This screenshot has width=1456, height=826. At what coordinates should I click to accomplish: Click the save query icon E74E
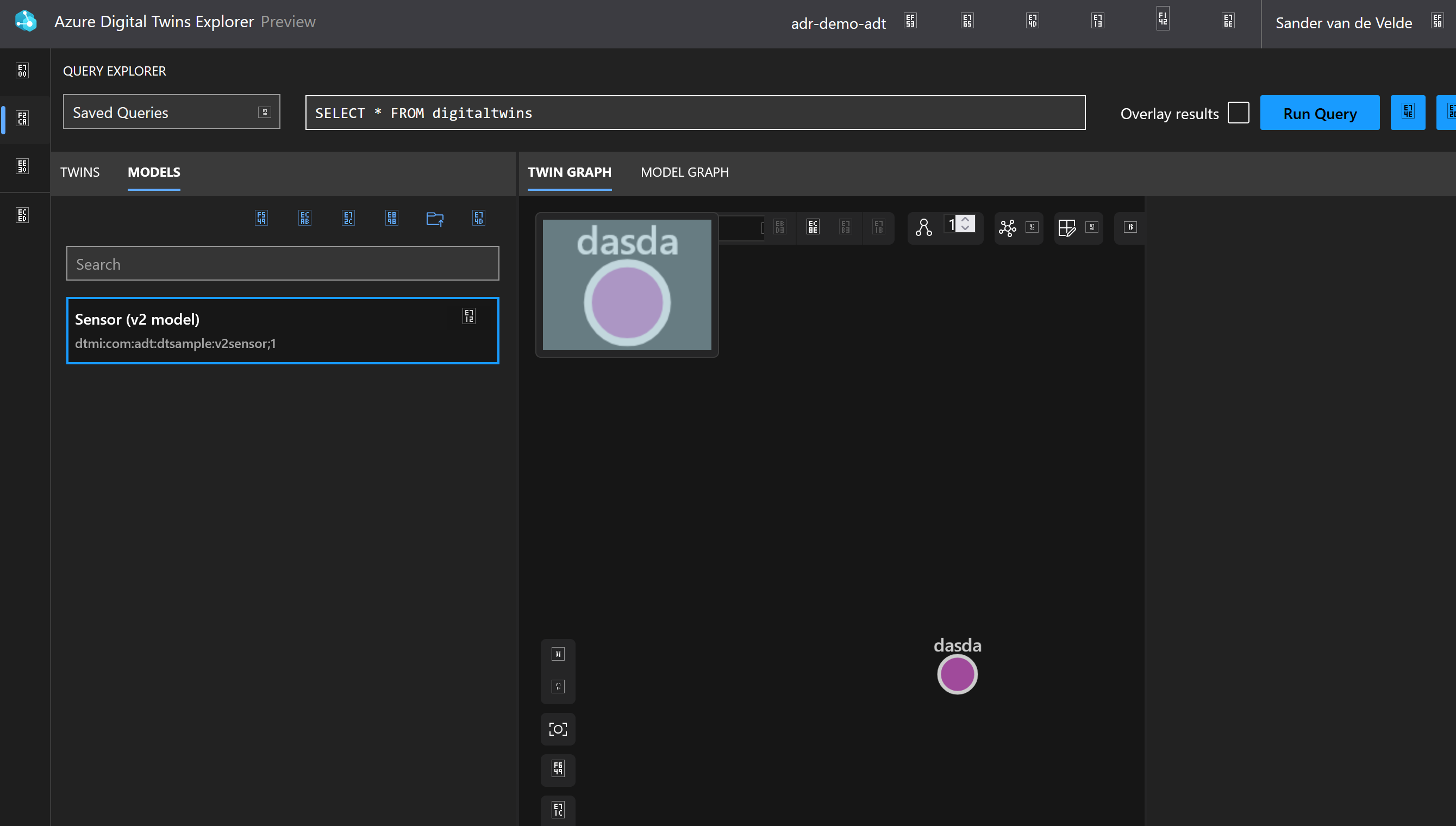(1408, 113)
